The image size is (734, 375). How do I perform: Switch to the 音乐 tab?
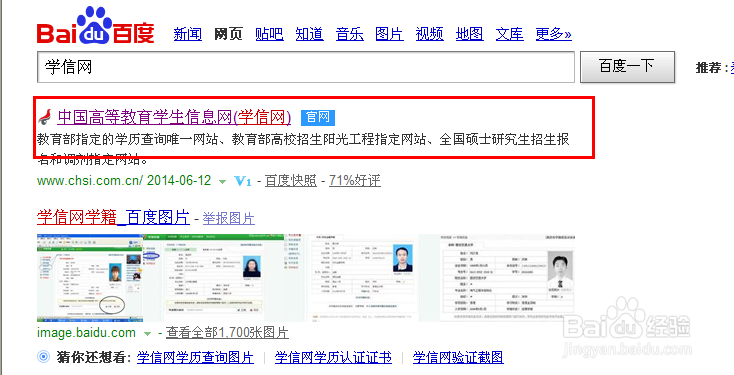(350, 34)
